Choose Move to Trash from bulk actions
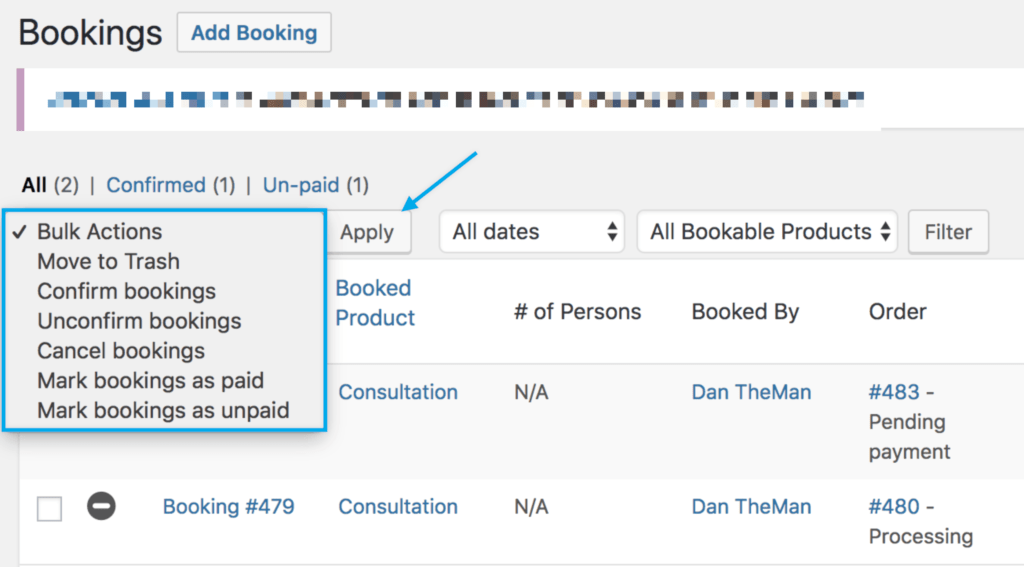Viewport: 1024px width, 567px height. 108,262
